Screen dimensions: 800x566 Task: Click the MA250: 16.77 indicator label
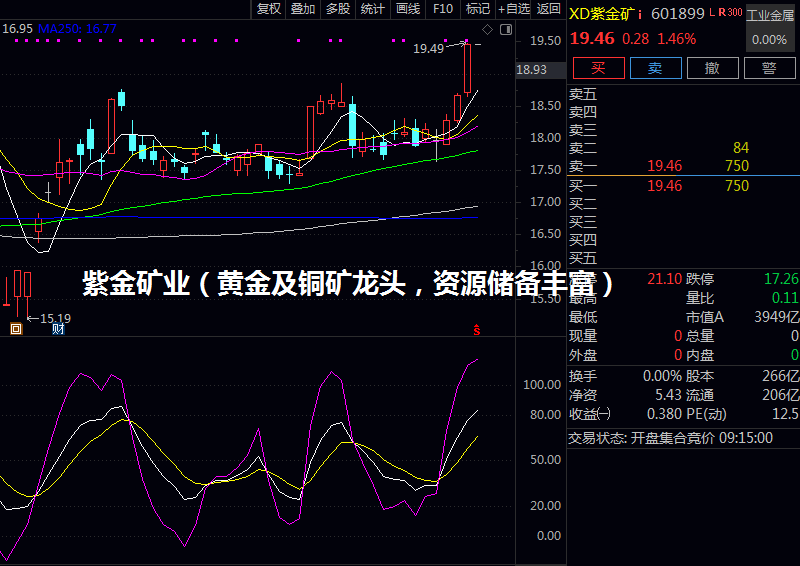coord(77,29)
